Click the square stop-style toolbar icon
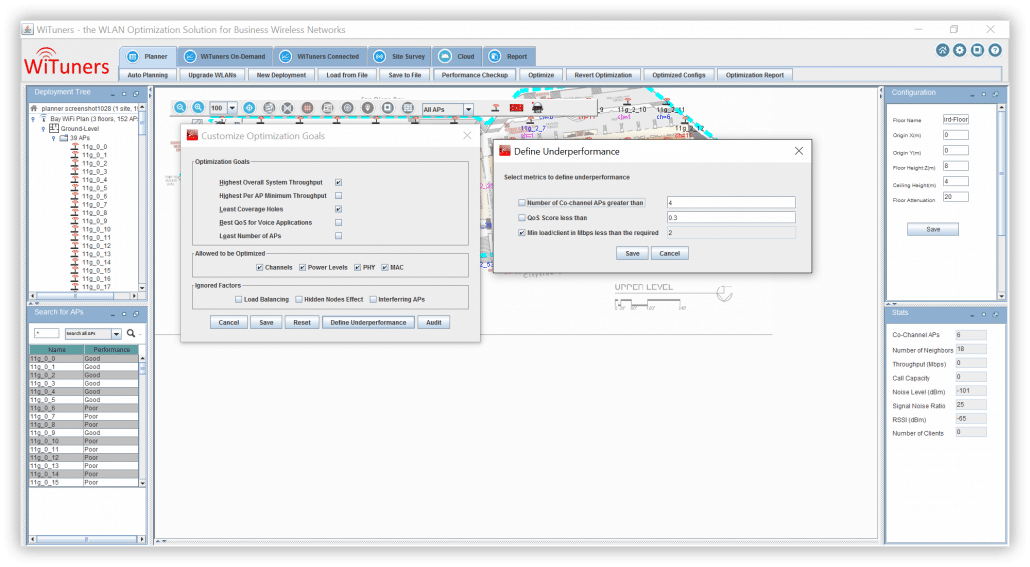This screenshot has width=1030, height=567. point(388,108)
